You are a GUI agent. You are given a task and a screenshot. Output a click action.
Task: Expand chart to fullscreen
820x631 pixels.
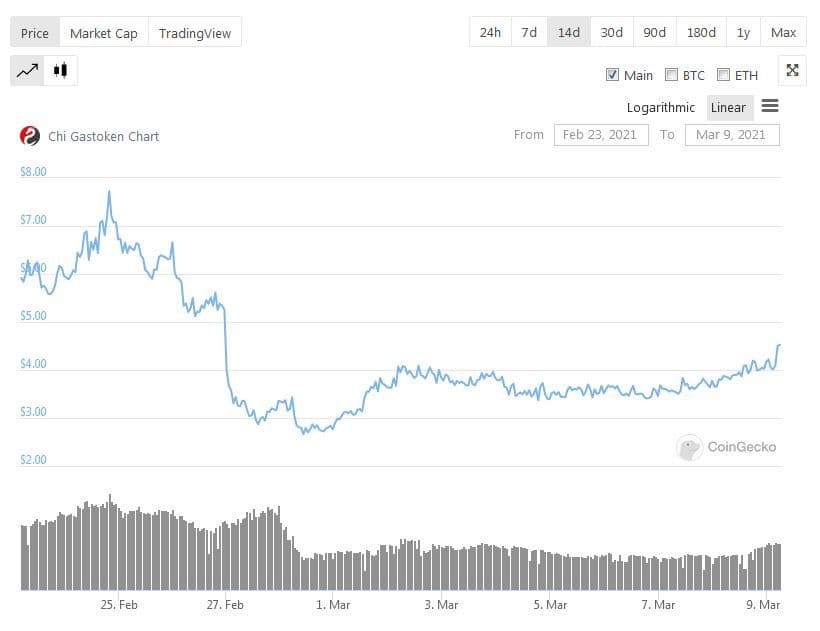pyautogui.click(x=792, y=70)
